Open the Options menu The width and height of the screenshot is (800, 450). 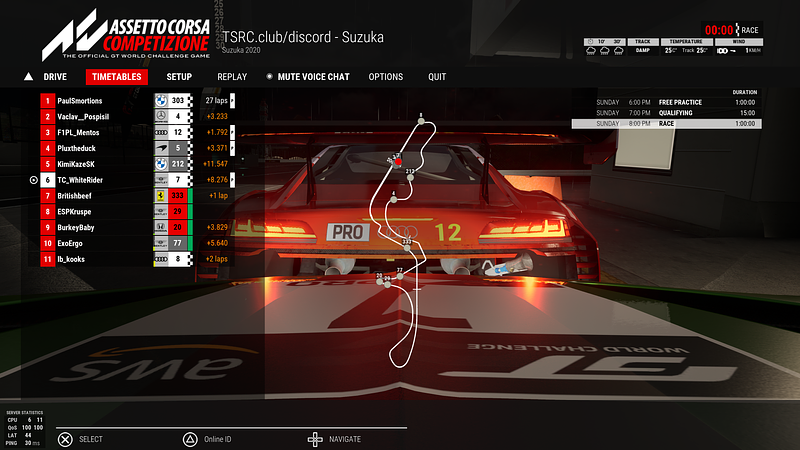(x=386, y=77)
